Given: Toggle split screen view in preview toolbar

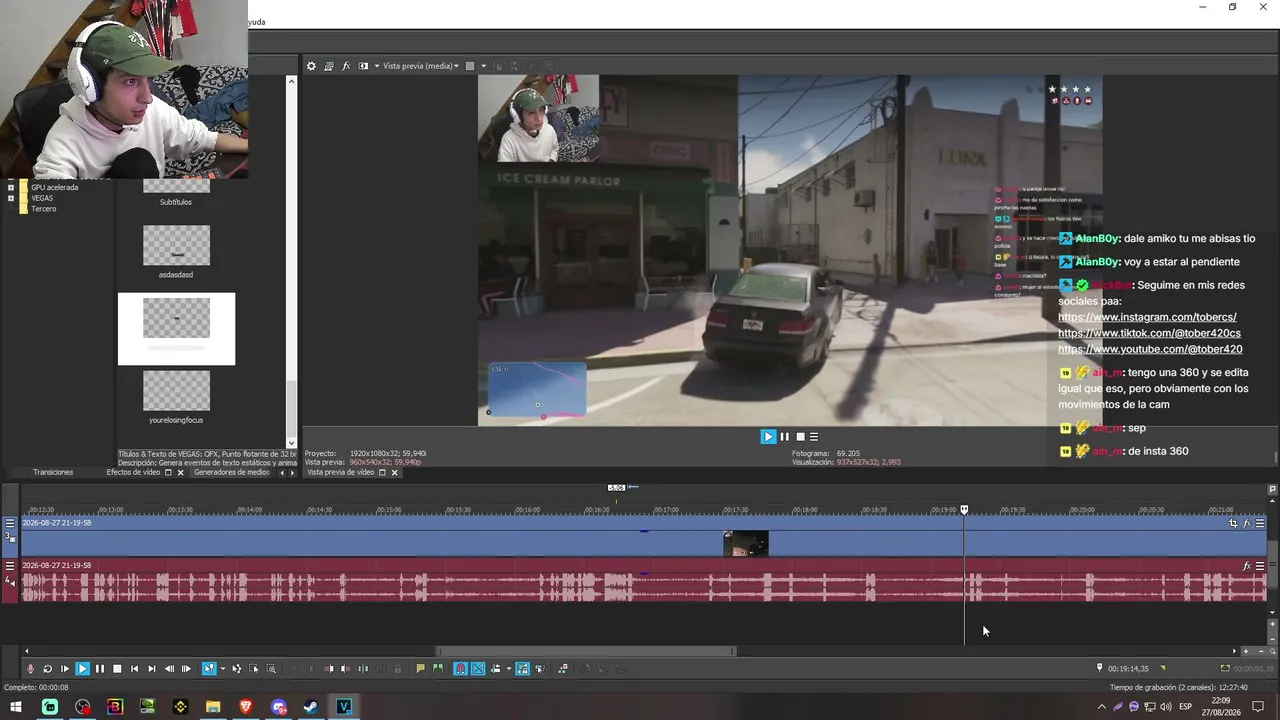Looking at the screenshot, I should (363, 66).
